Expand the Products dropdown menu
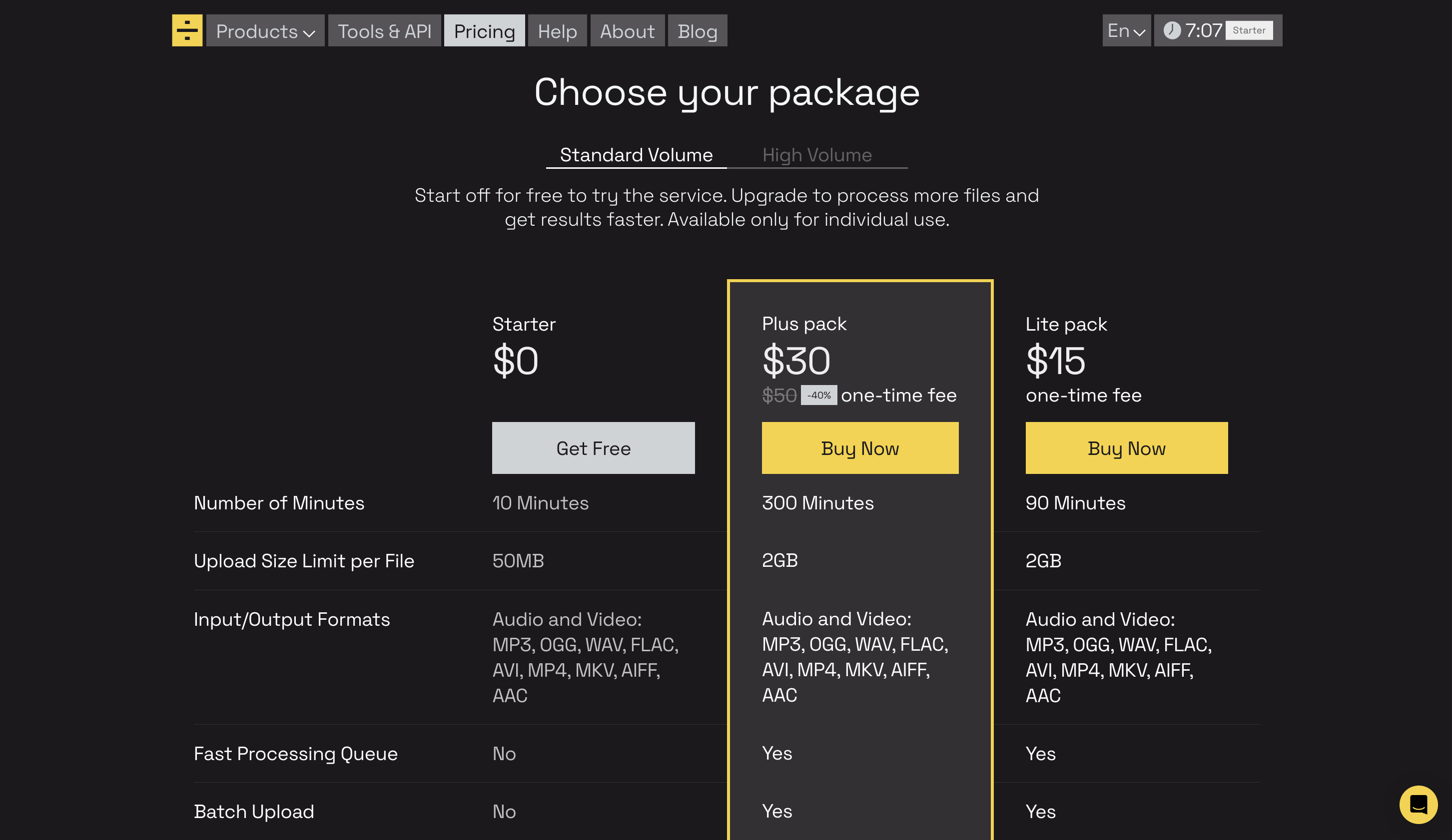Viewport: 1452px width, 840px height. click(x=264, y=30)
